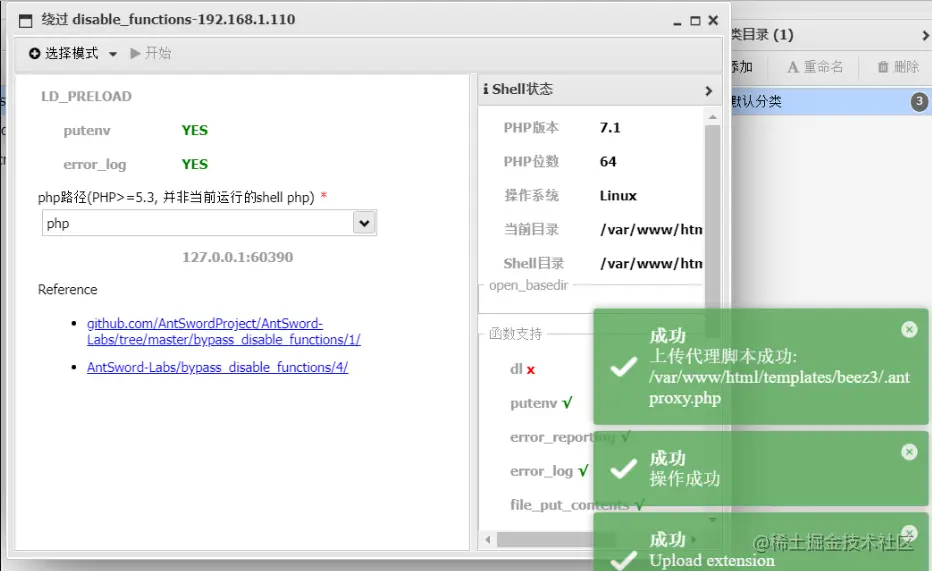Click into the php path input field
The height and width of the screenshot is (571, 932).
click(198, 223)
